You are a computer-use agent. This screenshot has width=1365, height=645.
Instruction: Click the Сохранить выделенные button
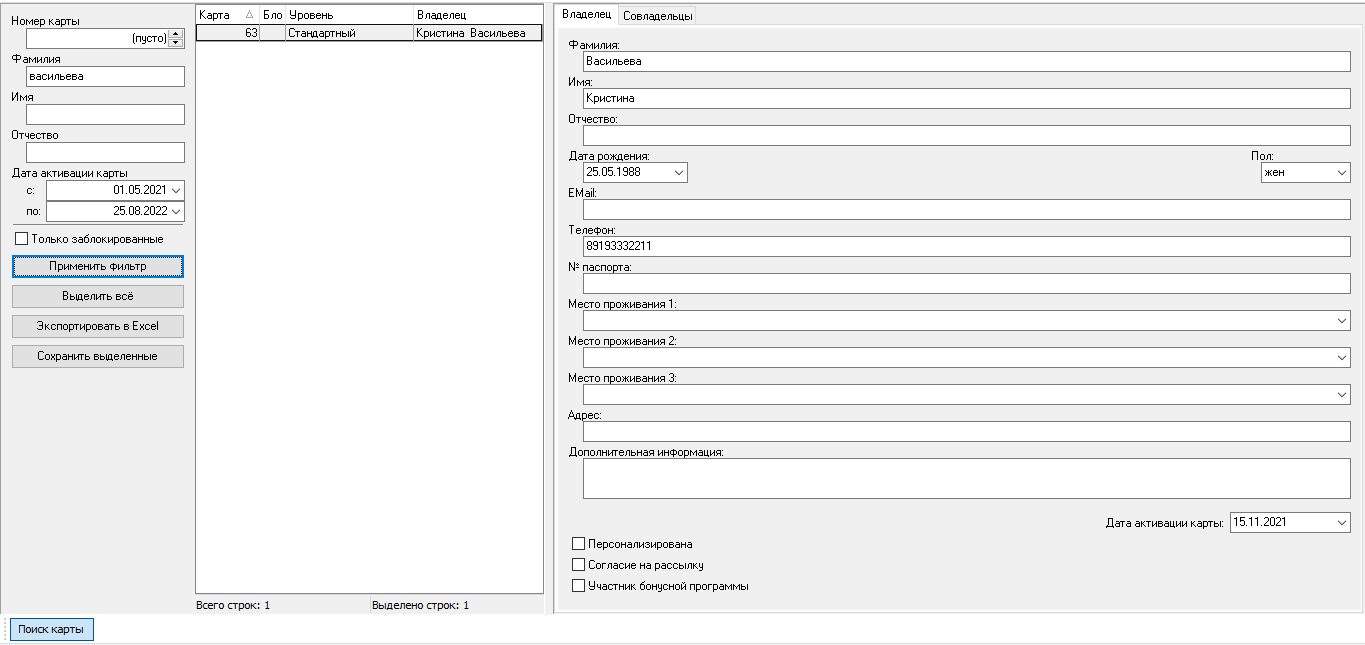pyautogui.click(x=98, y=356)
